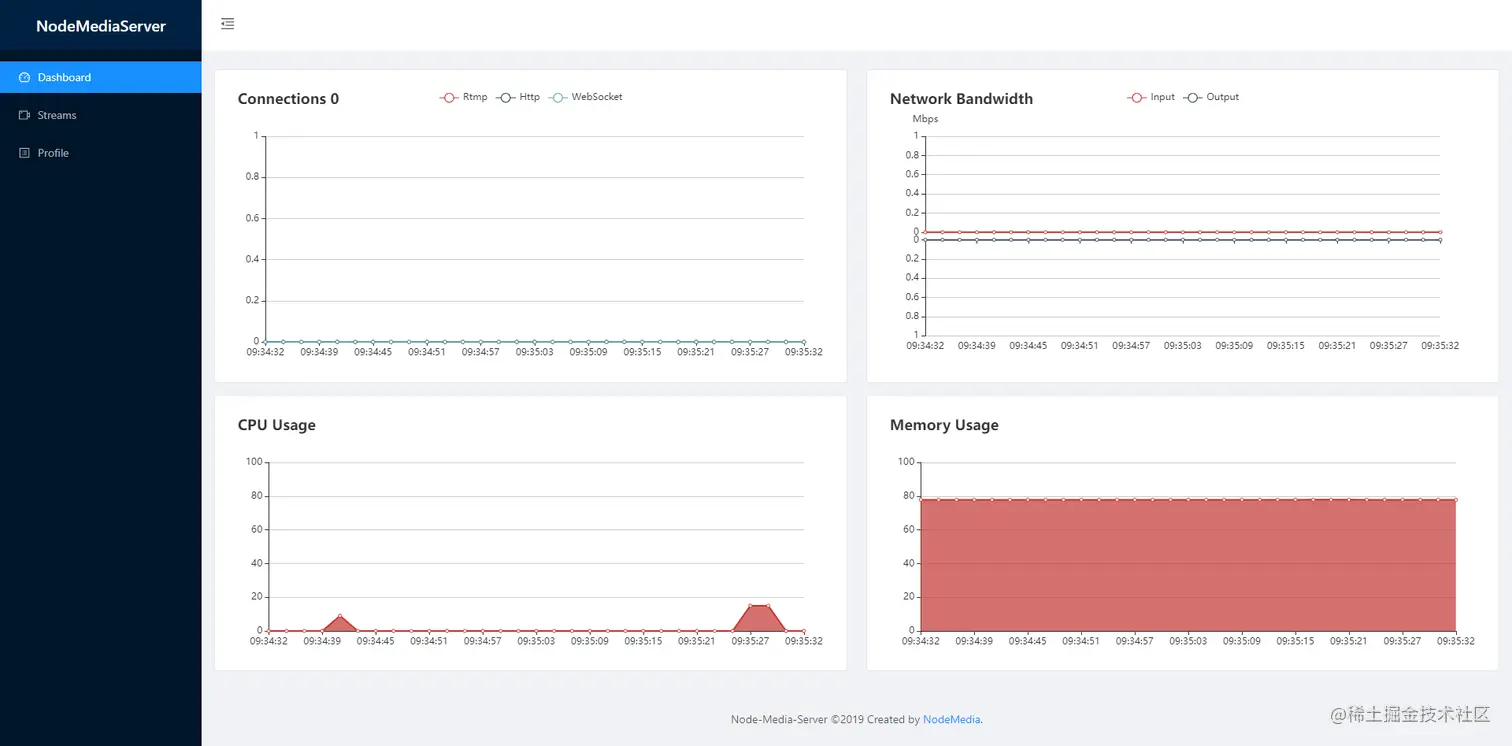Click the teal WebSocket legend marker icon
The width and height of the screenshot is (1512, 746).
[x=558, y=97]
